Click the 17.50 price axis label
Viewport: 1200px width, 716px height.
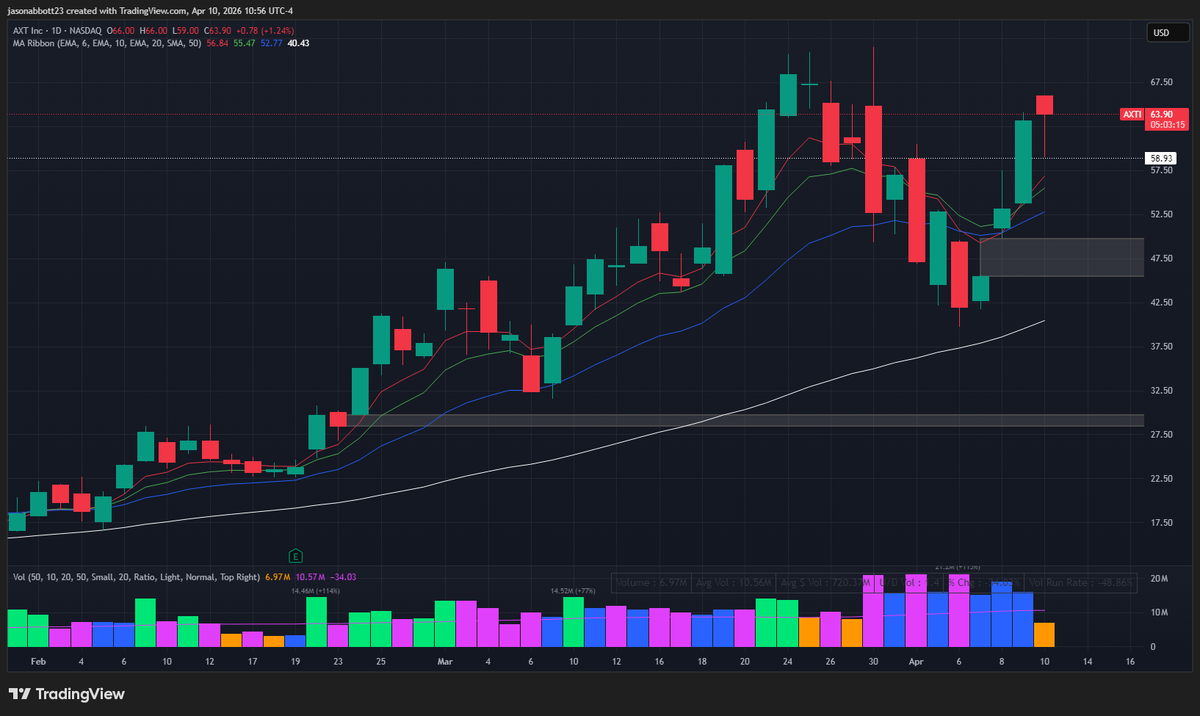pos(1161,522)
